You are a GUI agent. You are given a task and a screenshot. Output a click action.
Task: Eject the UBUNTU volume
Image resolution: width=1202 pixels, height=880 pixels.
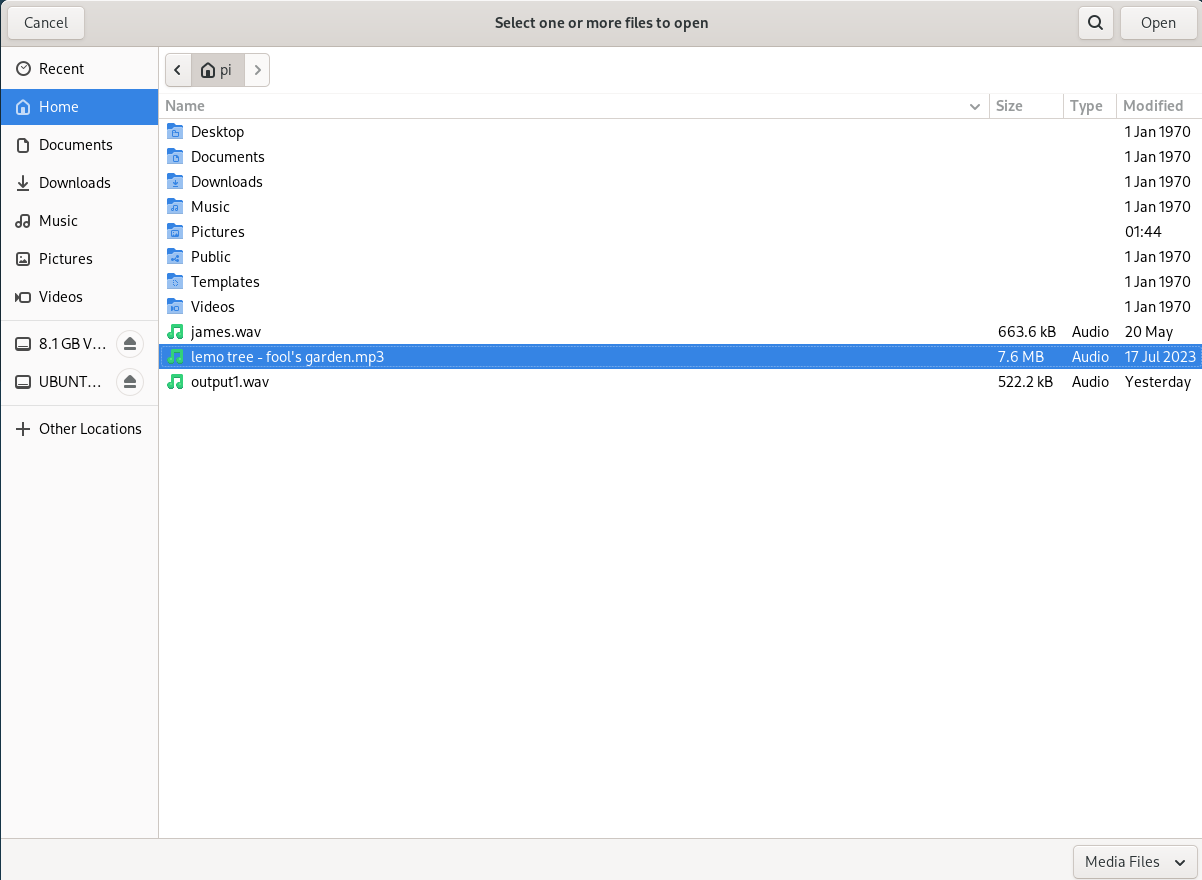tap(129, 382)
